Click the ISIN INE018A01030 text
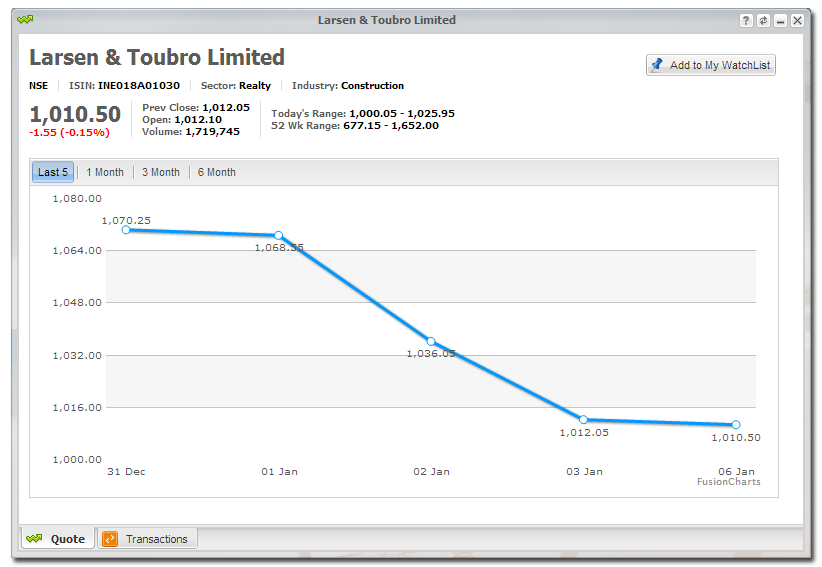Viewport: 822px width, 567px height. (x=124, y=85)
